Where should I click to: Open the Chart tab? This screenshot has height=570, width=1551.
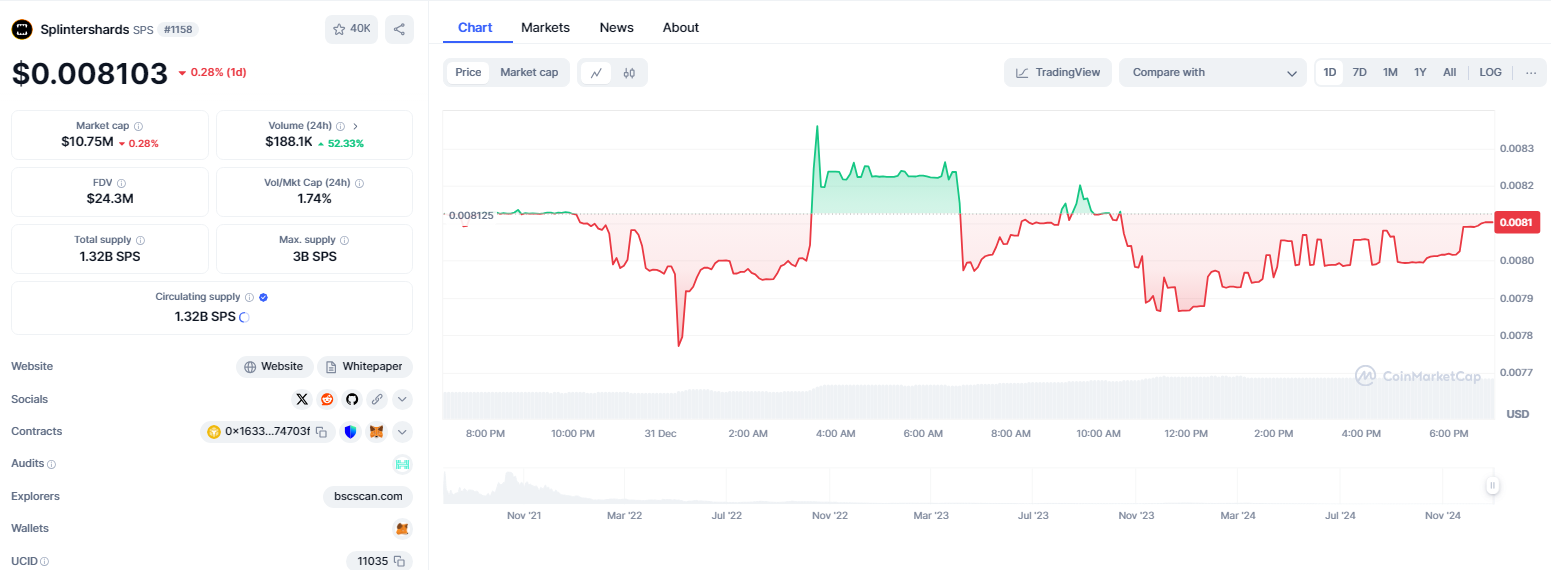475,27
